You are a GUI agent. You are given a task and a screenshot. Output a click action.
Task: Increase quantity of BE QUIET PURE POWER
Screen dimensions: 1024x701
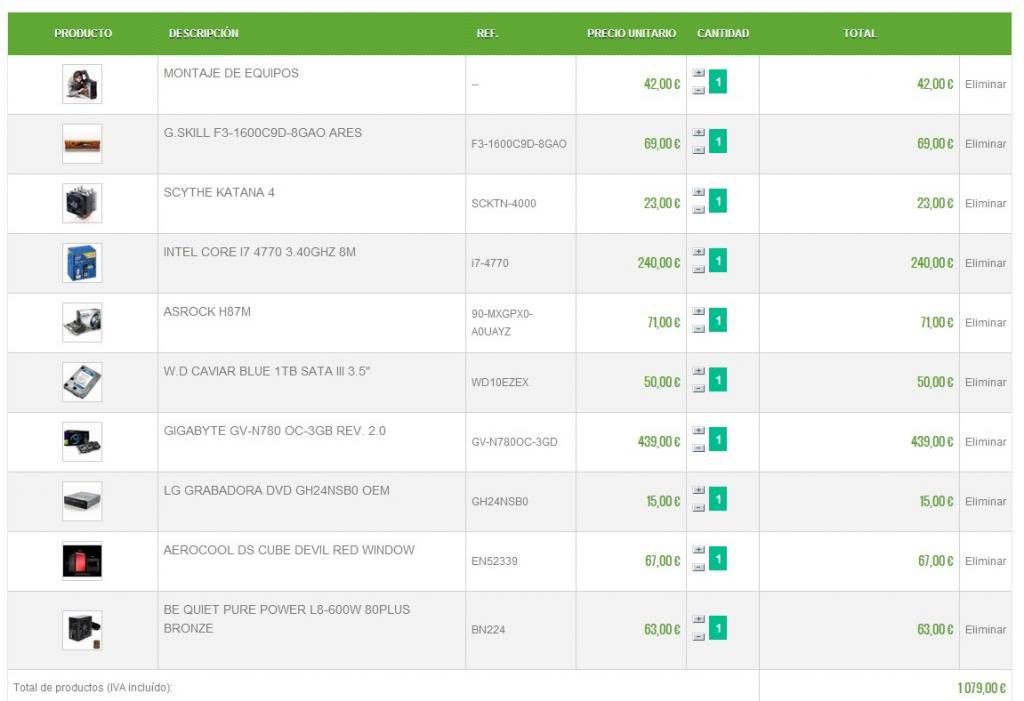coord(699,619)
